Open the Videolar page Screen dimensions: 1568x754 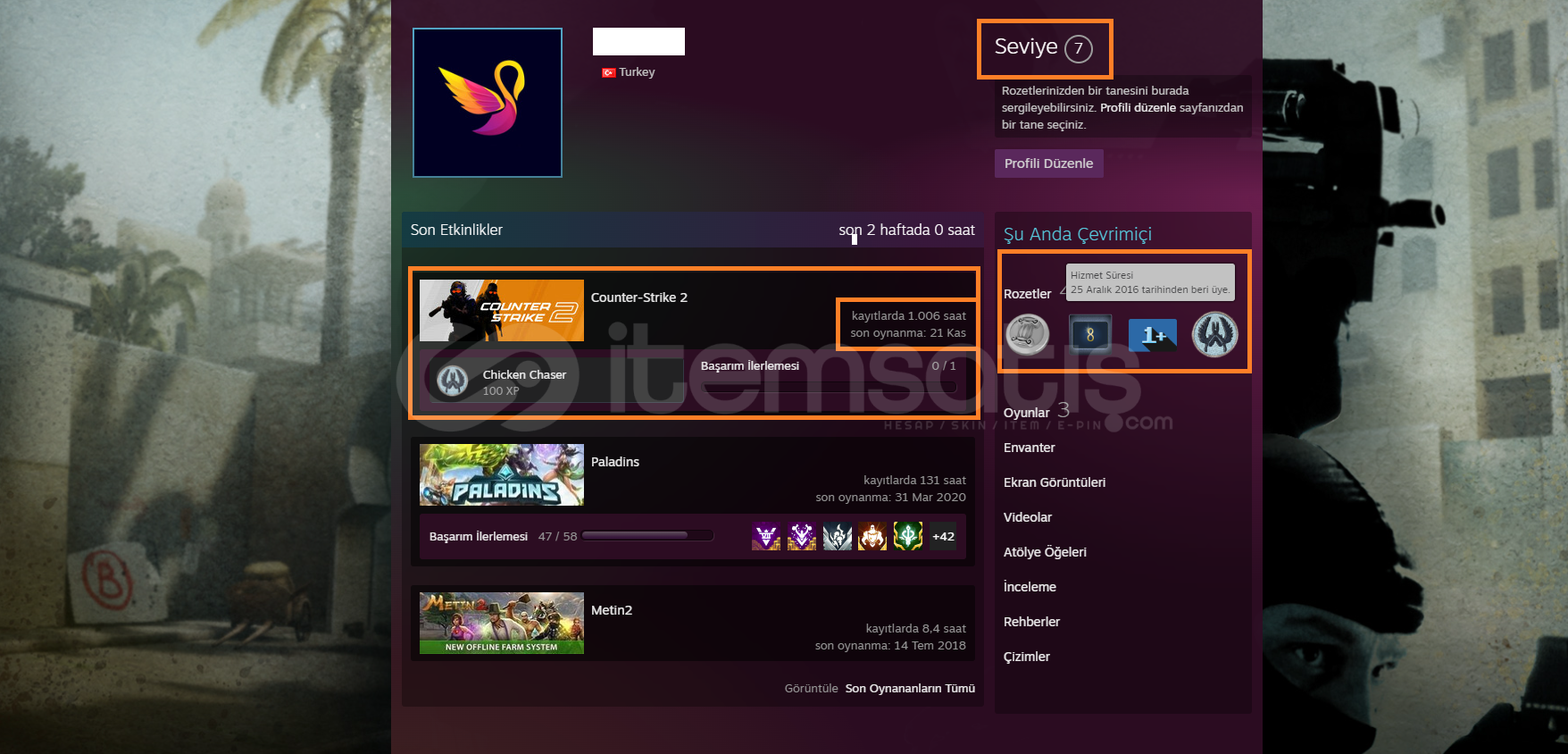click(x=1028, y=517)
